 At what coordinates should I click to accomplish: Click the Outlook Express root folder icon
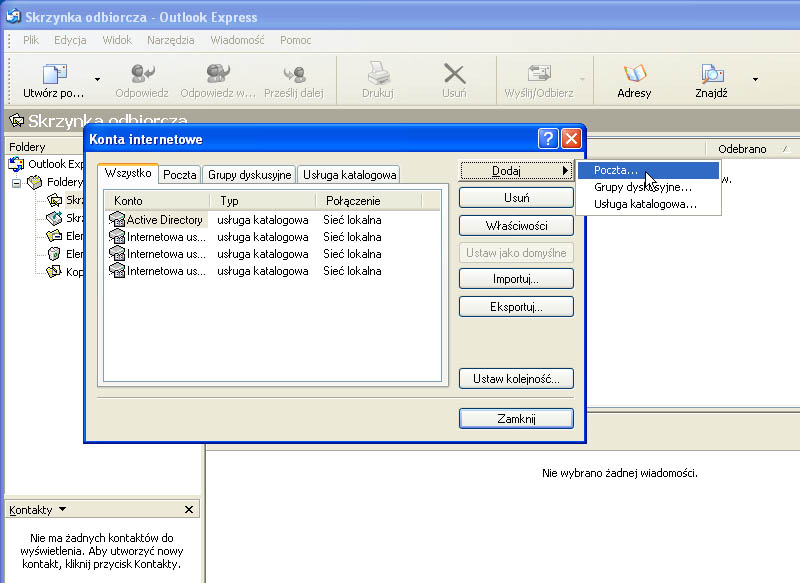tap(16, 164)
